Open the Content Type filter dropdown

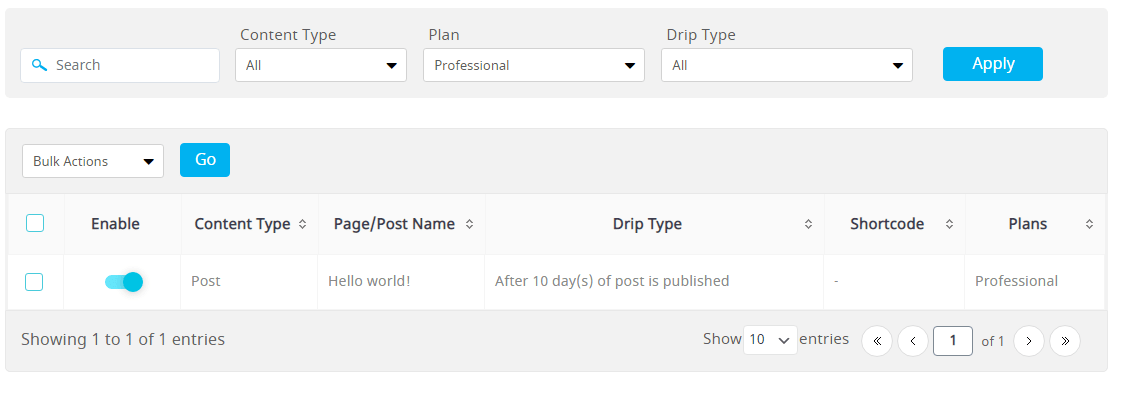point(321,65)
